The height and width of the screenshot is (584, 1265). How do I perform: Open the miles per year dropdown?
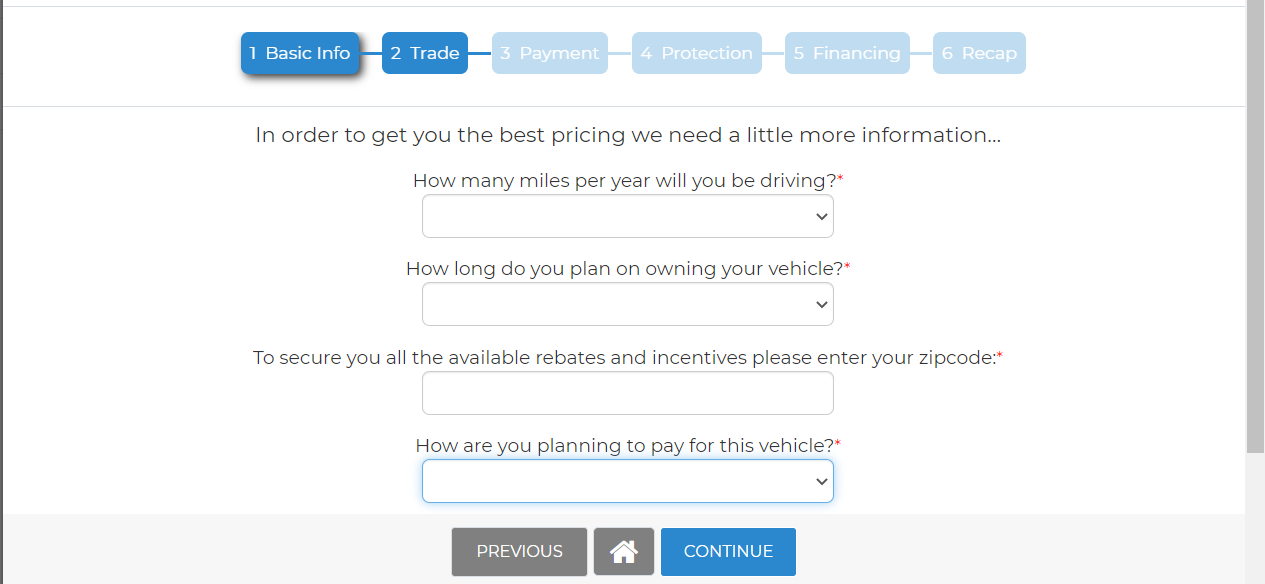tap(628, 216)
